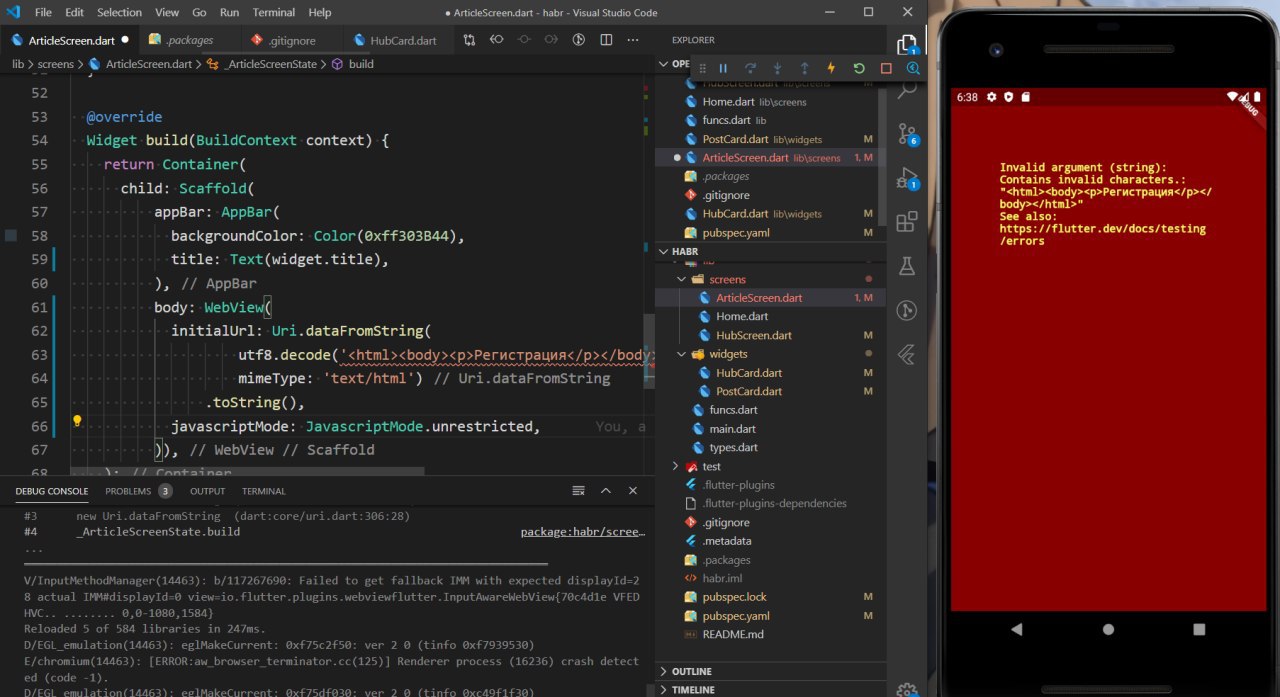Open the Git Graph activity icon
This screenshot has height=697, width=1280.
(x=907, y=310)
